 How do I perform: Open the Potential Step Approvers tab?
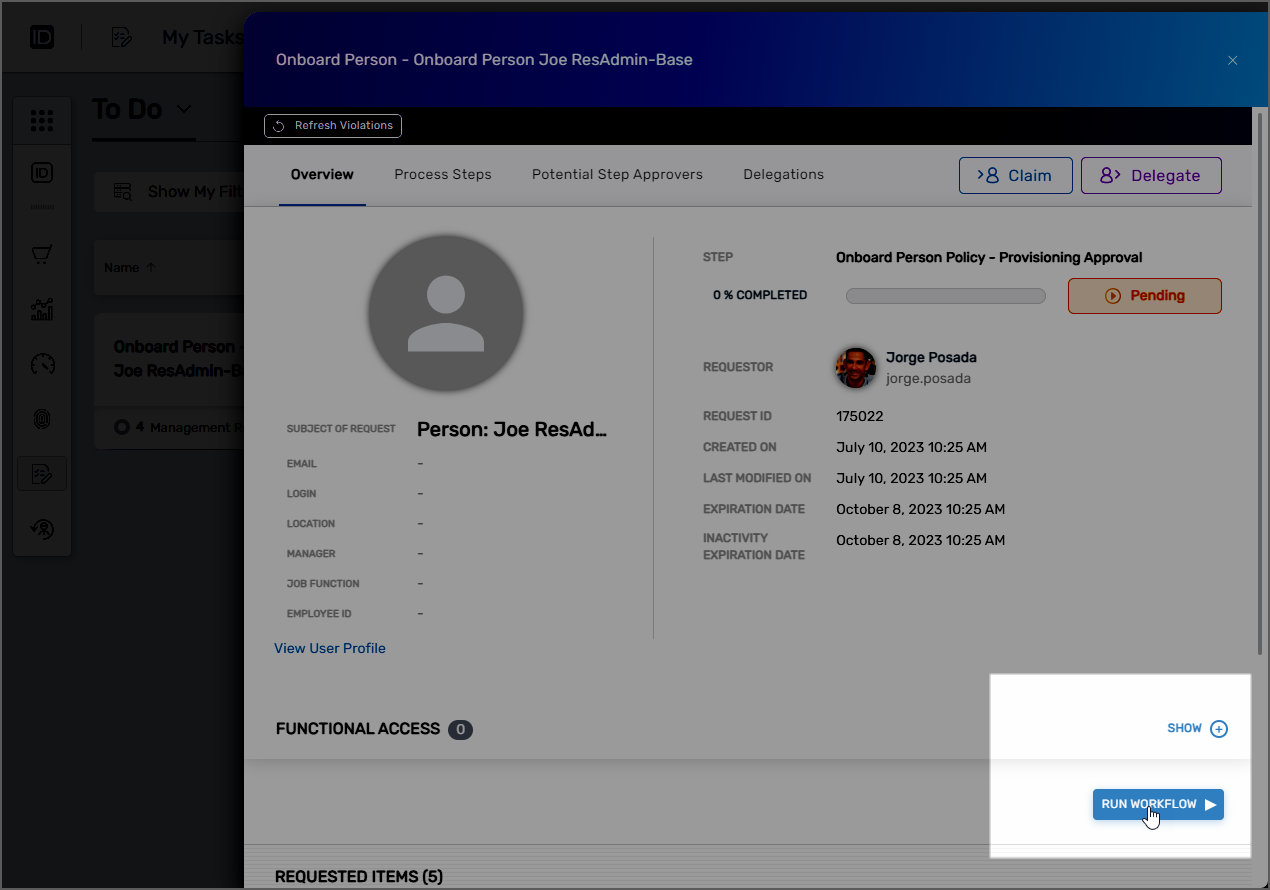pos(617,174)
